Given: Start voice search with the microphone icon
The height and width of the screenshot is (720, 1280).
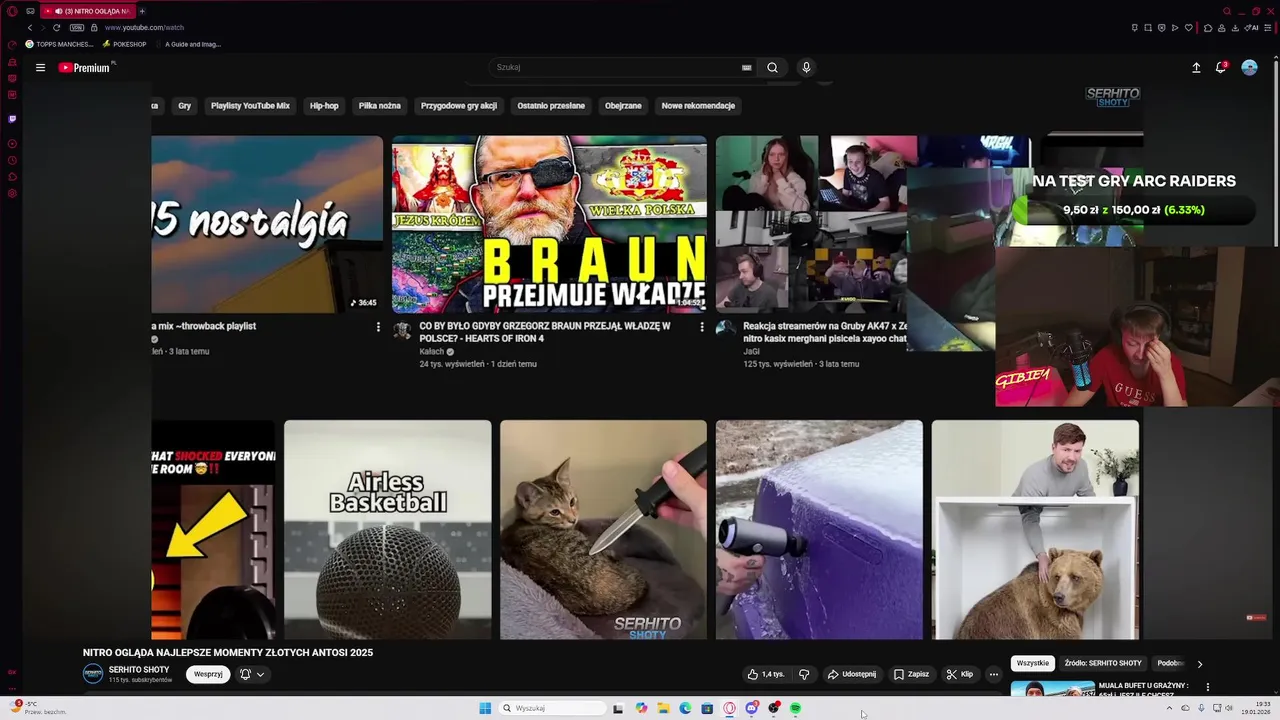Looking at the screenshot, I should [x=806, y=67].
